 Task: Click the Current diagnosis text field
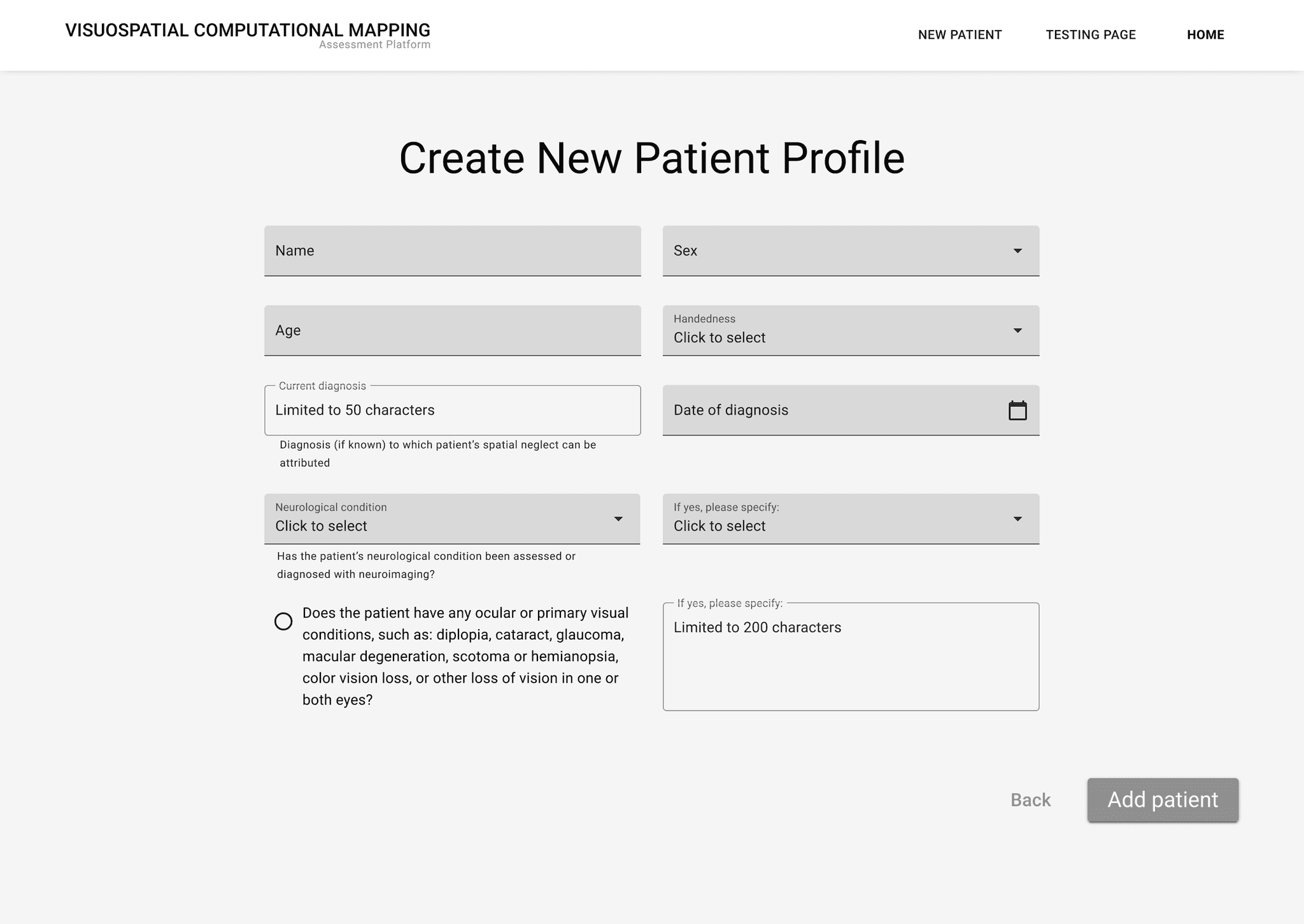pos(452,410)
